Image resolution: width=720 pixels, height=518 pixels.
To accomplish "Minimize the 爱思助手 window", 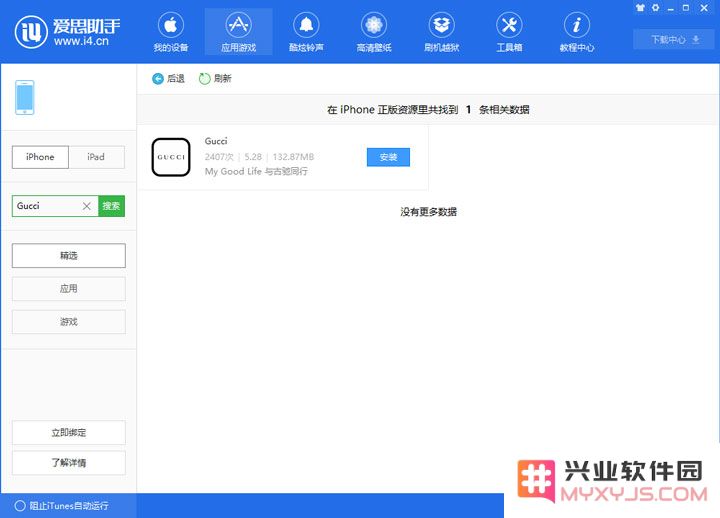I will [x=670, y=8].
